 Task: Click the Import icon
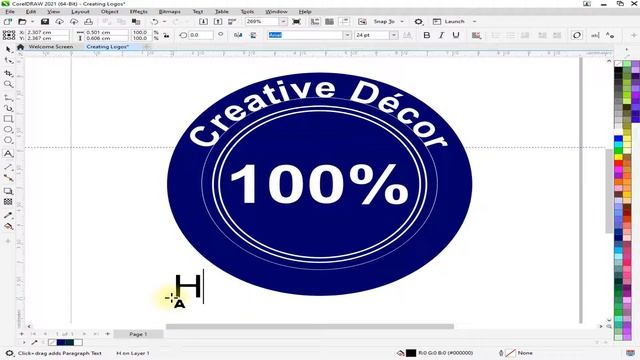203,22
